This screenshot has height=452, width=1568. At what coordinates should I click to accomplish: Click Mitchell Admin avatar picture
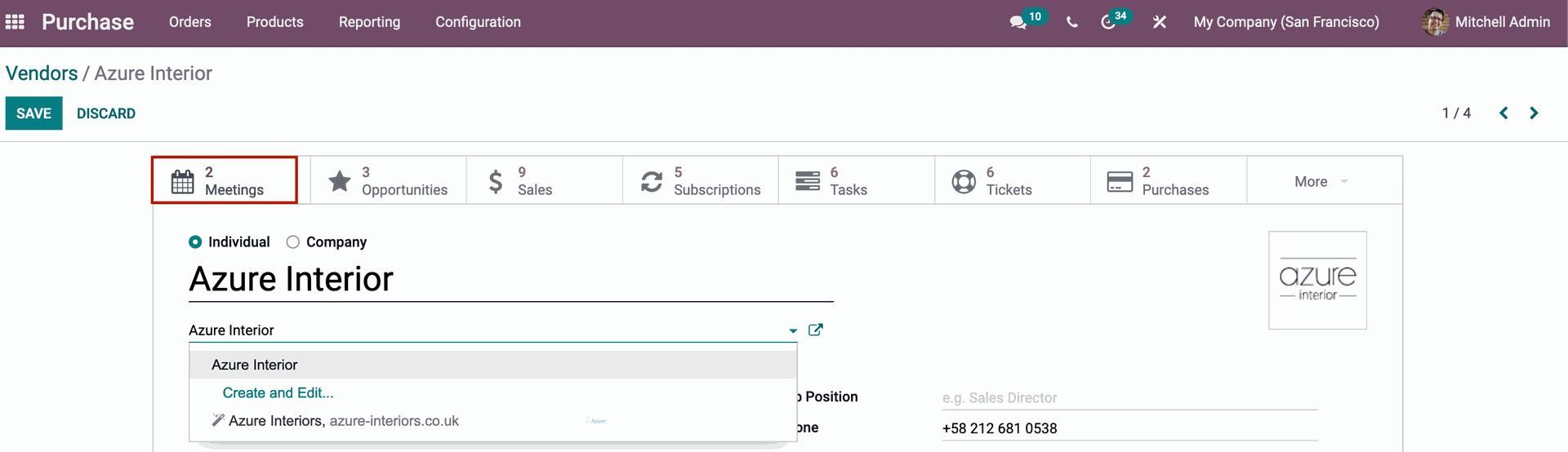tap(1435, 22)
